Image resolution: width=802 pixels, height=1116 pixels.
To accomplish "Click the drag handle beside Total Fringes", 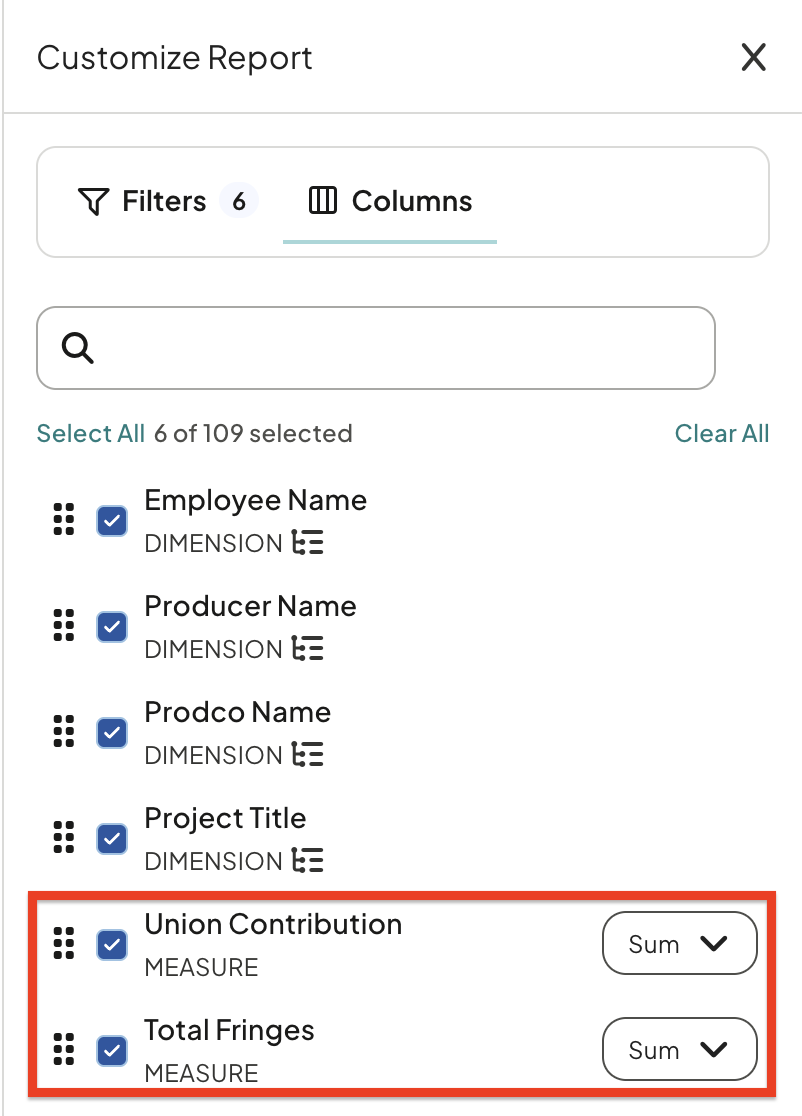I will pos(64,1050).
